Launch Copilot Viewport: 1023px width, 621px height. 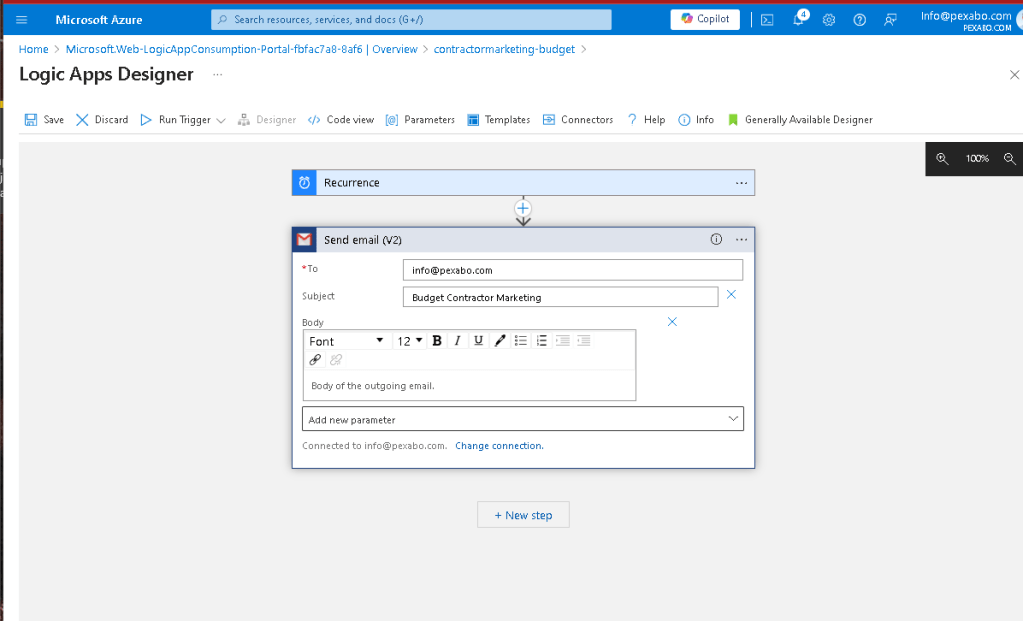click(705, 20)
